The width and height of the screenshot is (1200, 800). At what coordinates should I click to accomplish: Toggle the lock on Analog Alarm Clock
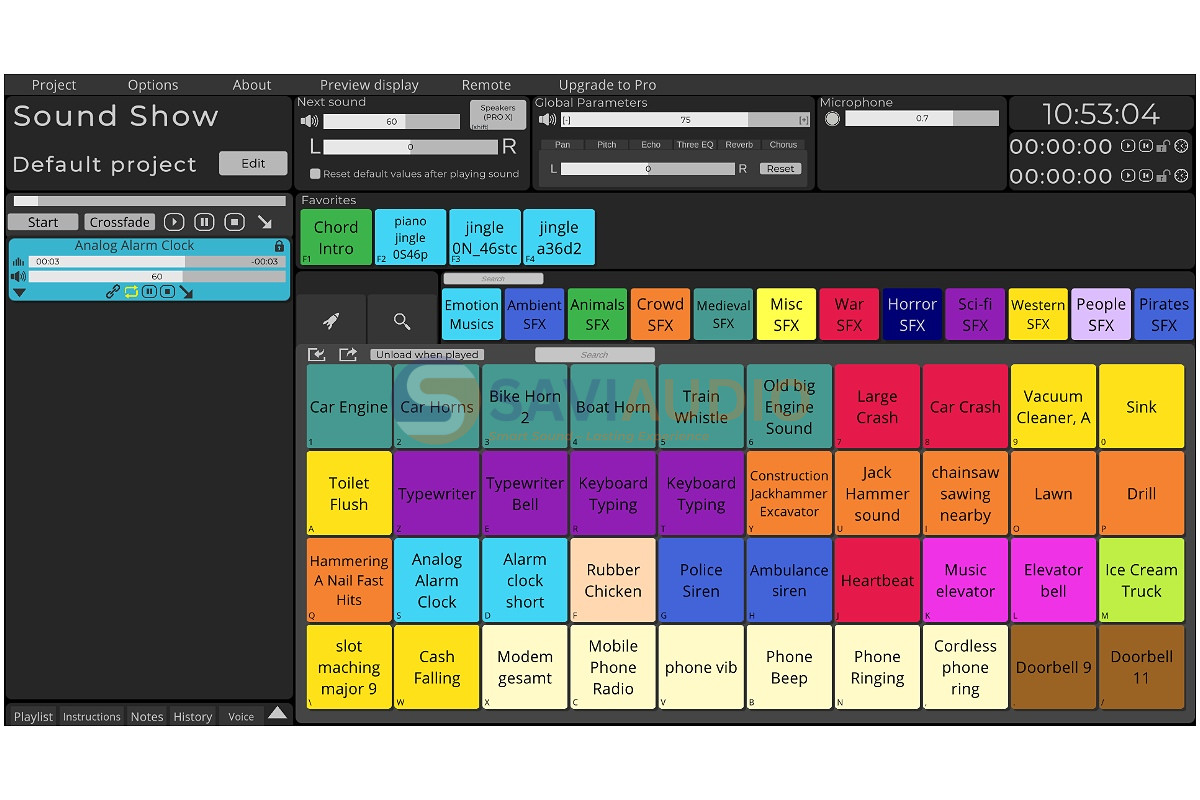click(x=279, y=246)
